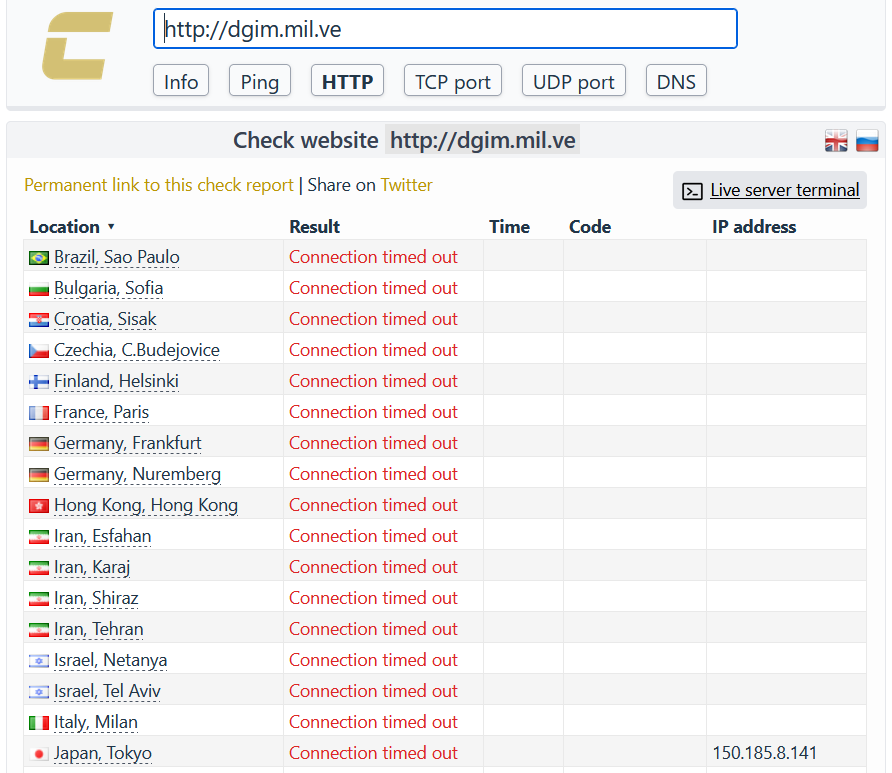
Task: Open the Info check tab
Action: 181,81
